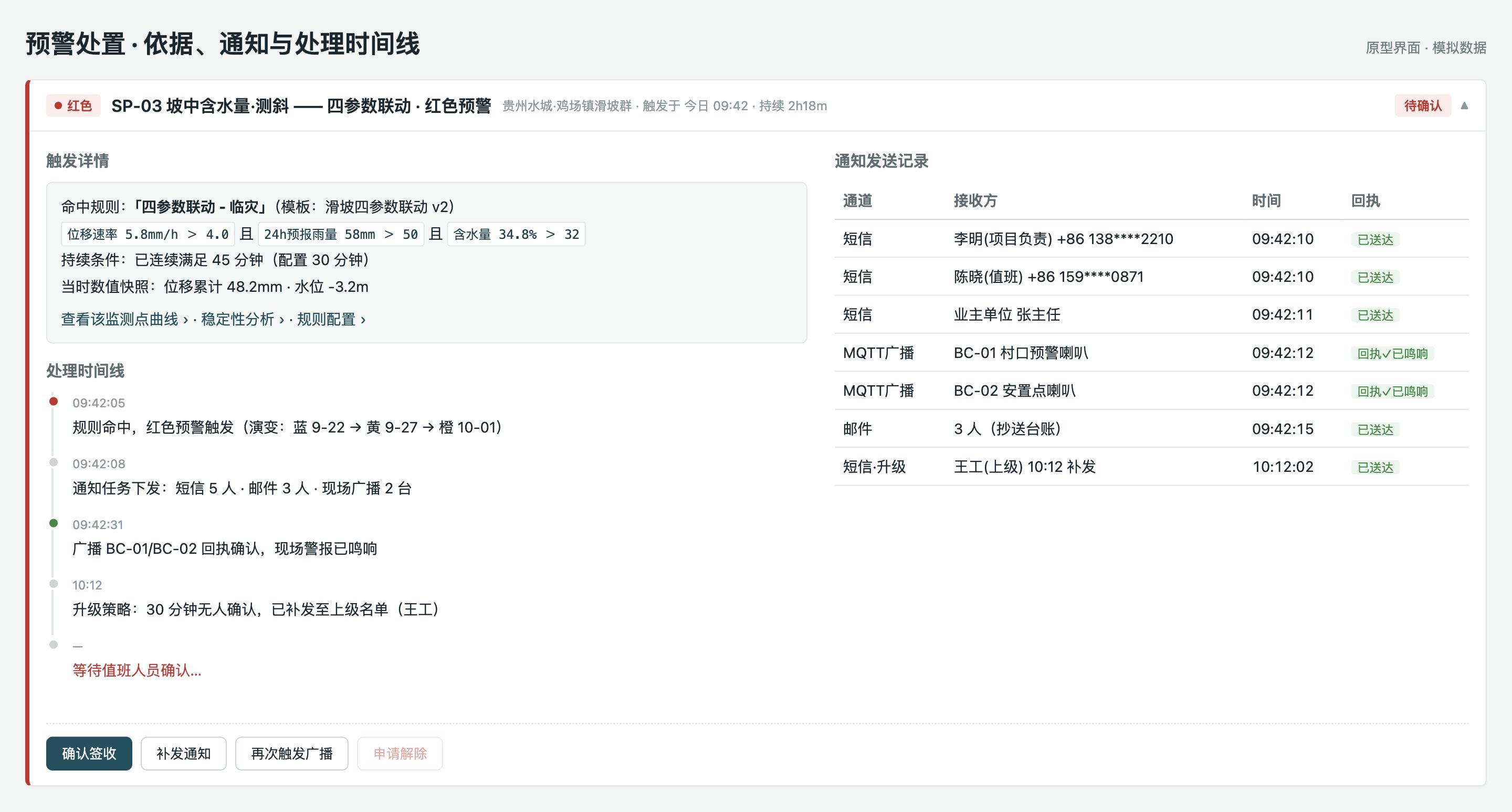Screen dimensions: 1512x812
Task: Click 回执✓已鸣响 for BC-01 村口预警喇叭
Action: point(1392,354)
